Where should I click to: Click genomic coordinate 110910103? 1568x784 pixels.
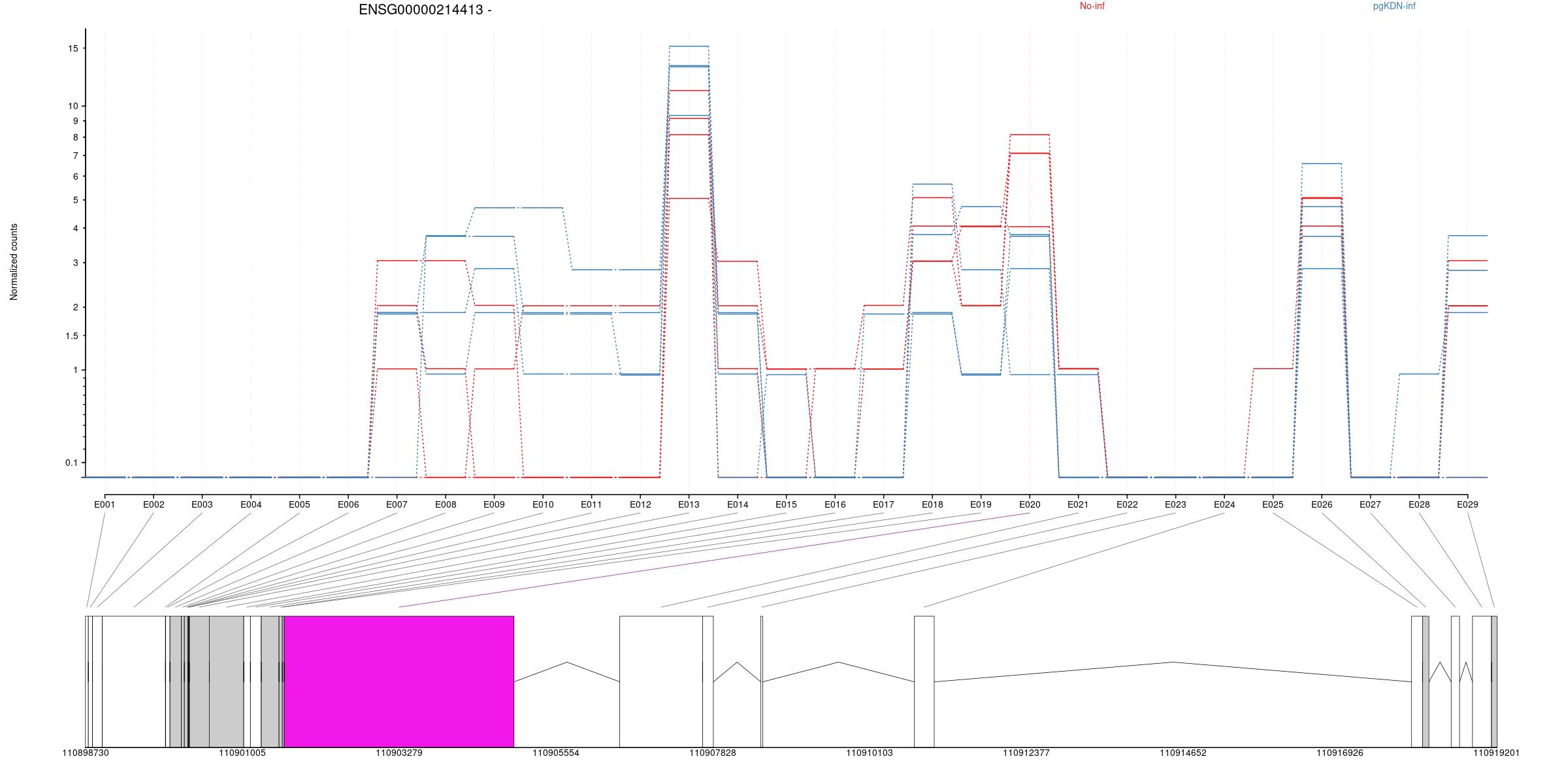point(870,753)
